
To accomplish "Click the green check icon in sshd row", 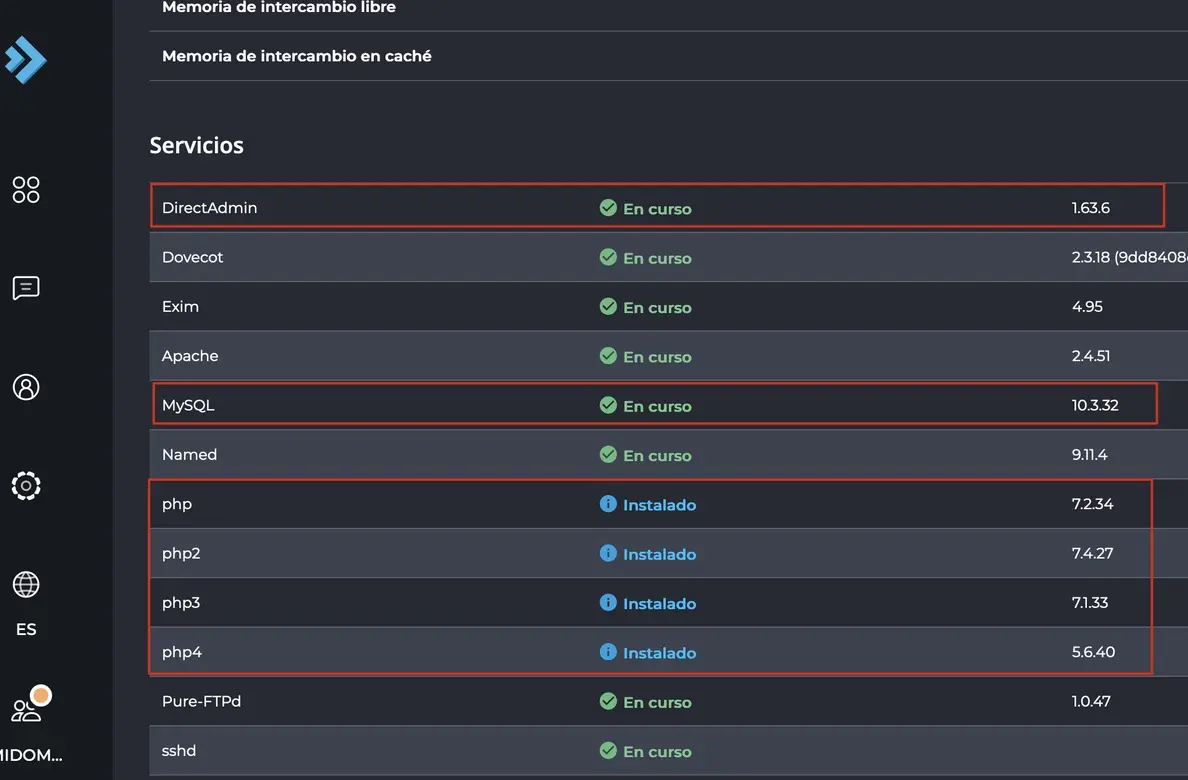I will coord(608,750).
